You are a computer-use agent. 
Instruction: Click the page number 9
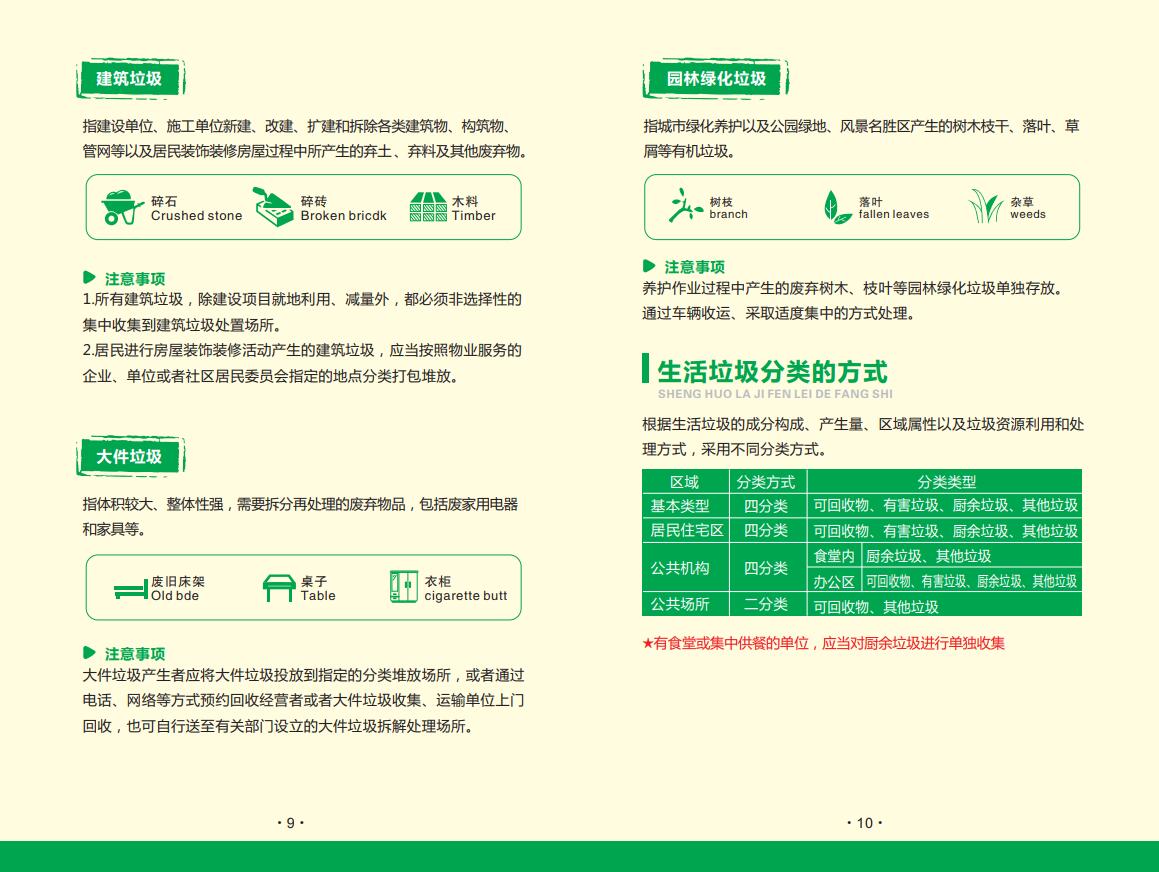pyautogui.click(x=290, y=822)
